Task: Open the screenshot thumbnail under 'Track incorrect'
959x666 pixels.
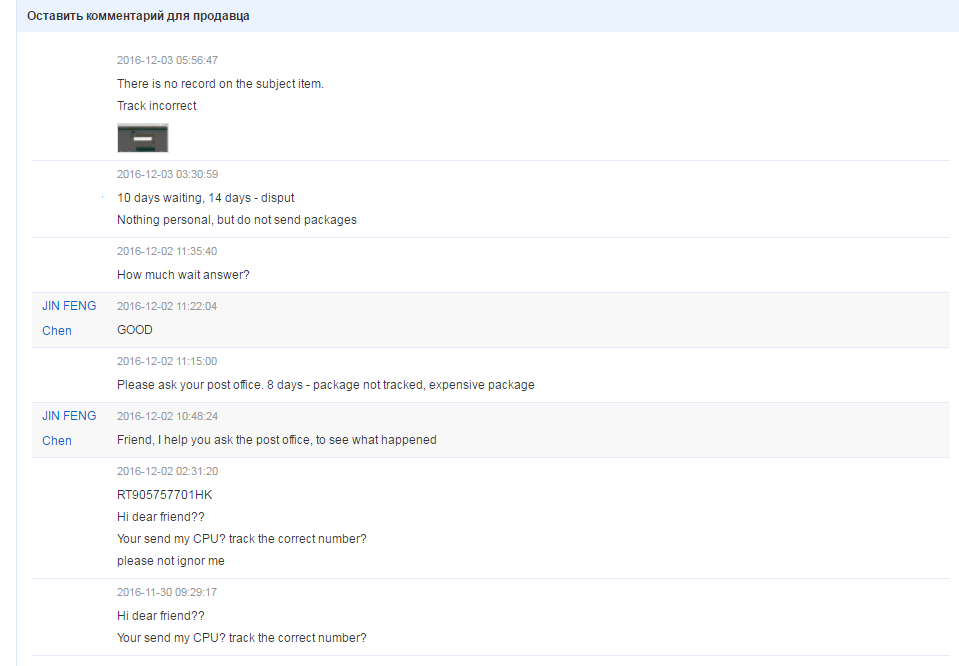Action: [142, 138]
